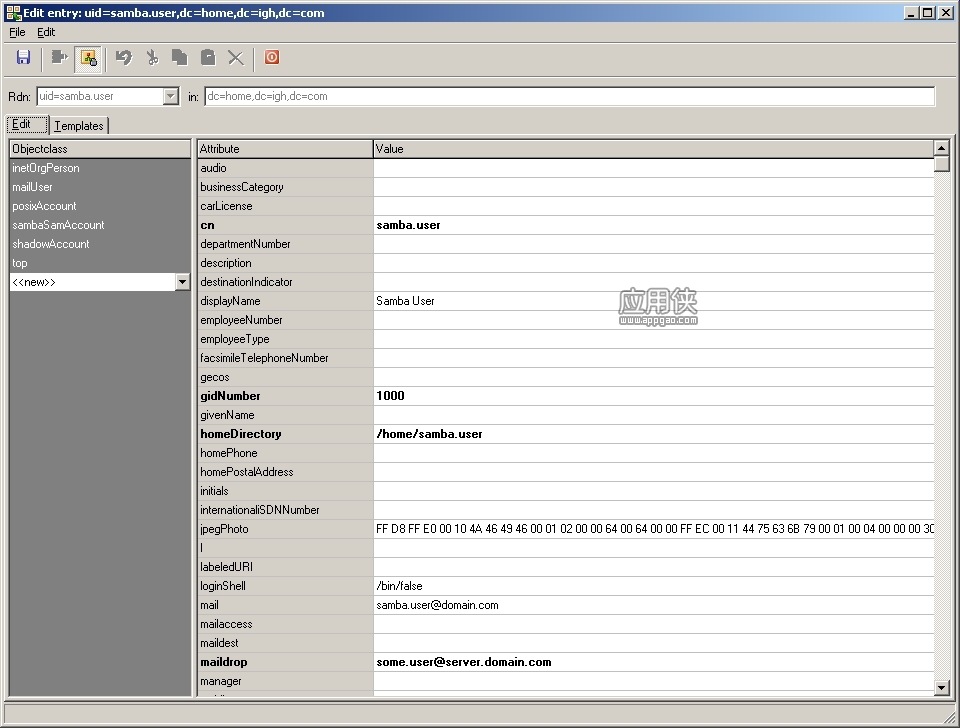
Task: Click the maildrop value 'some.user@server.domain.com'
Action: click(x=463, y=662)
